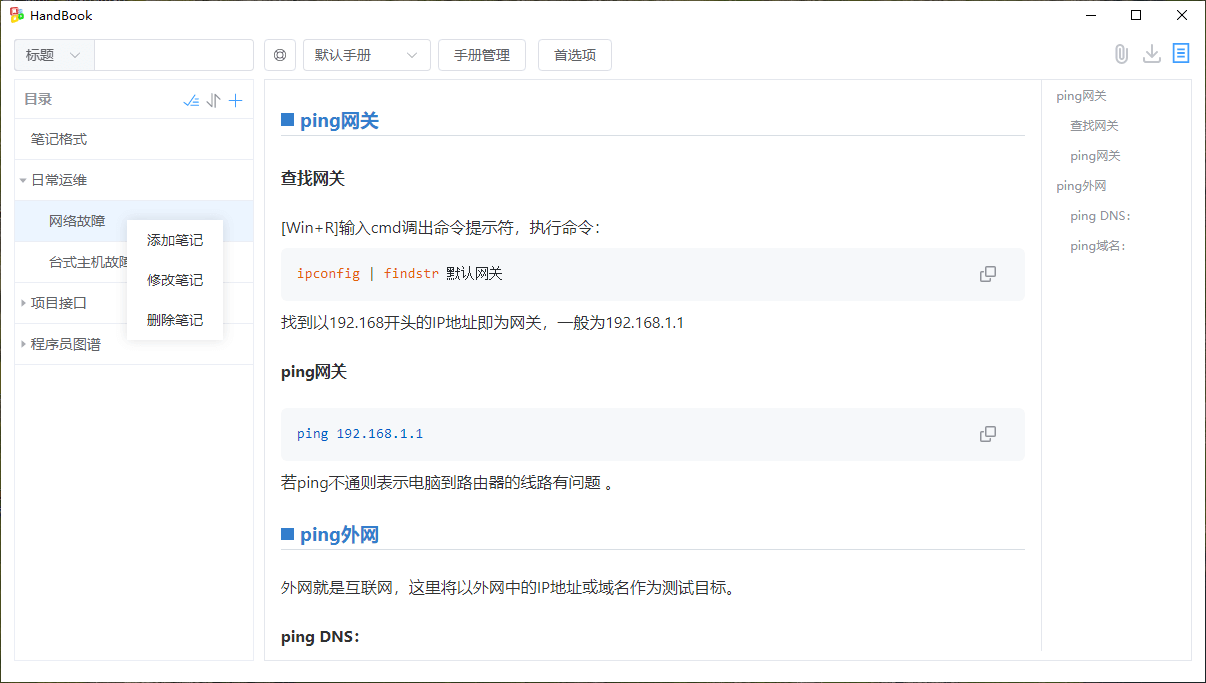1206x683 pixels.
Task: Copy the ipconfig command code block
Action: pyautogui.click(x=987, y=274)
